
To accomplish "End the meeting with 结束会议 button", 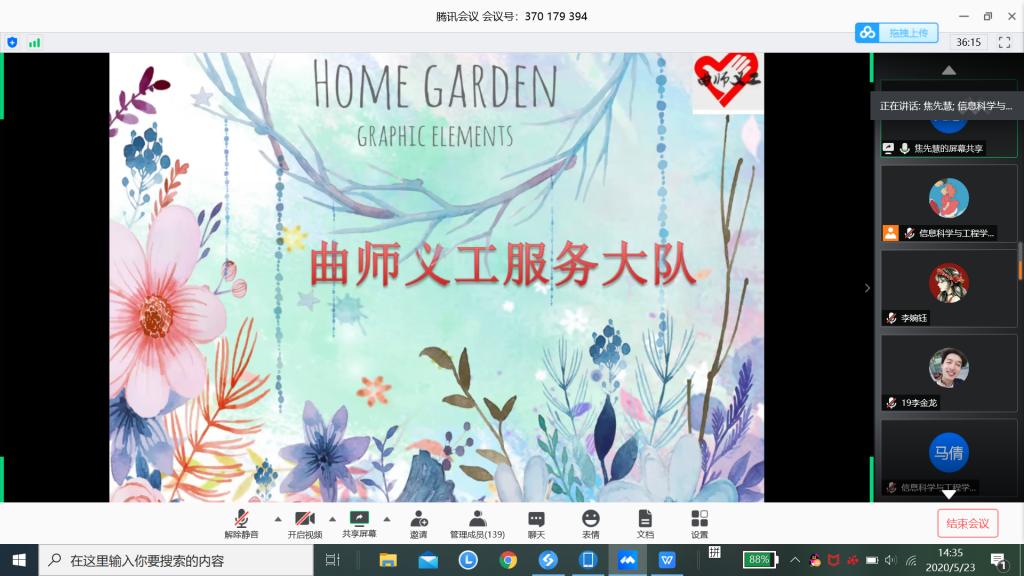I will tap(966, 522).
